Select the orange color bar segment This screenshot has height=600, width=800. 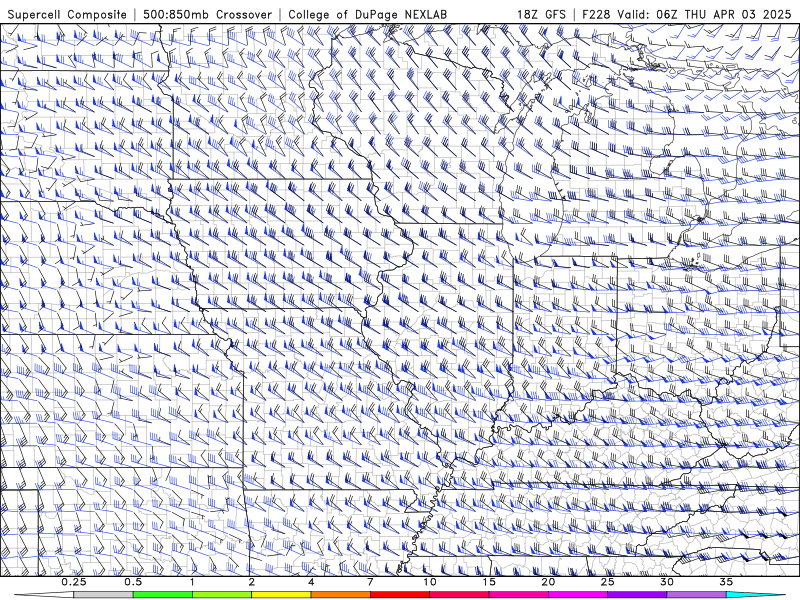click(340, 595)
